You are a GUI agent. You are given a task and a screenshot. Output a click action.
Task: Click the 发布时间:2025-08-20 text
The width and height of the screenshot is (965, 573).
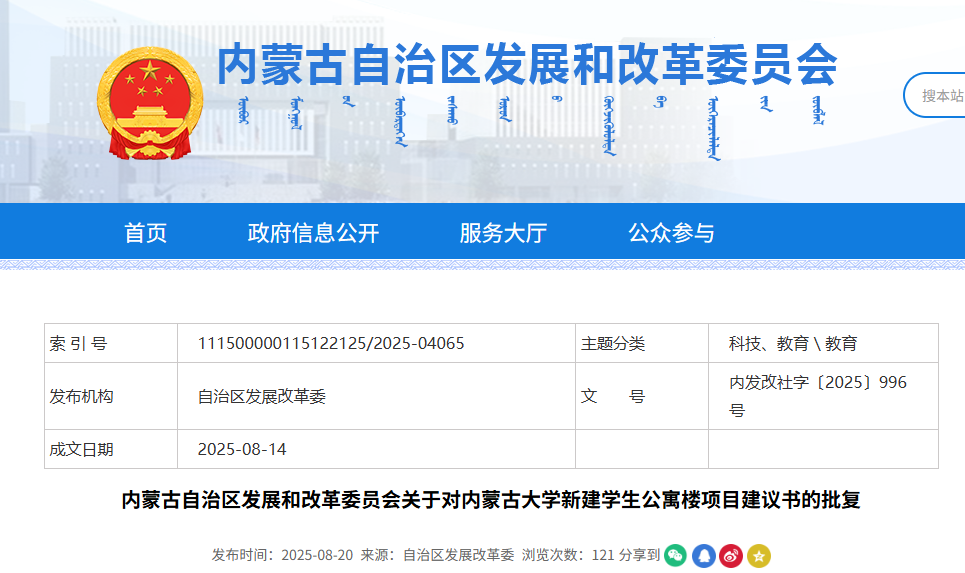(x=282, y=555)
